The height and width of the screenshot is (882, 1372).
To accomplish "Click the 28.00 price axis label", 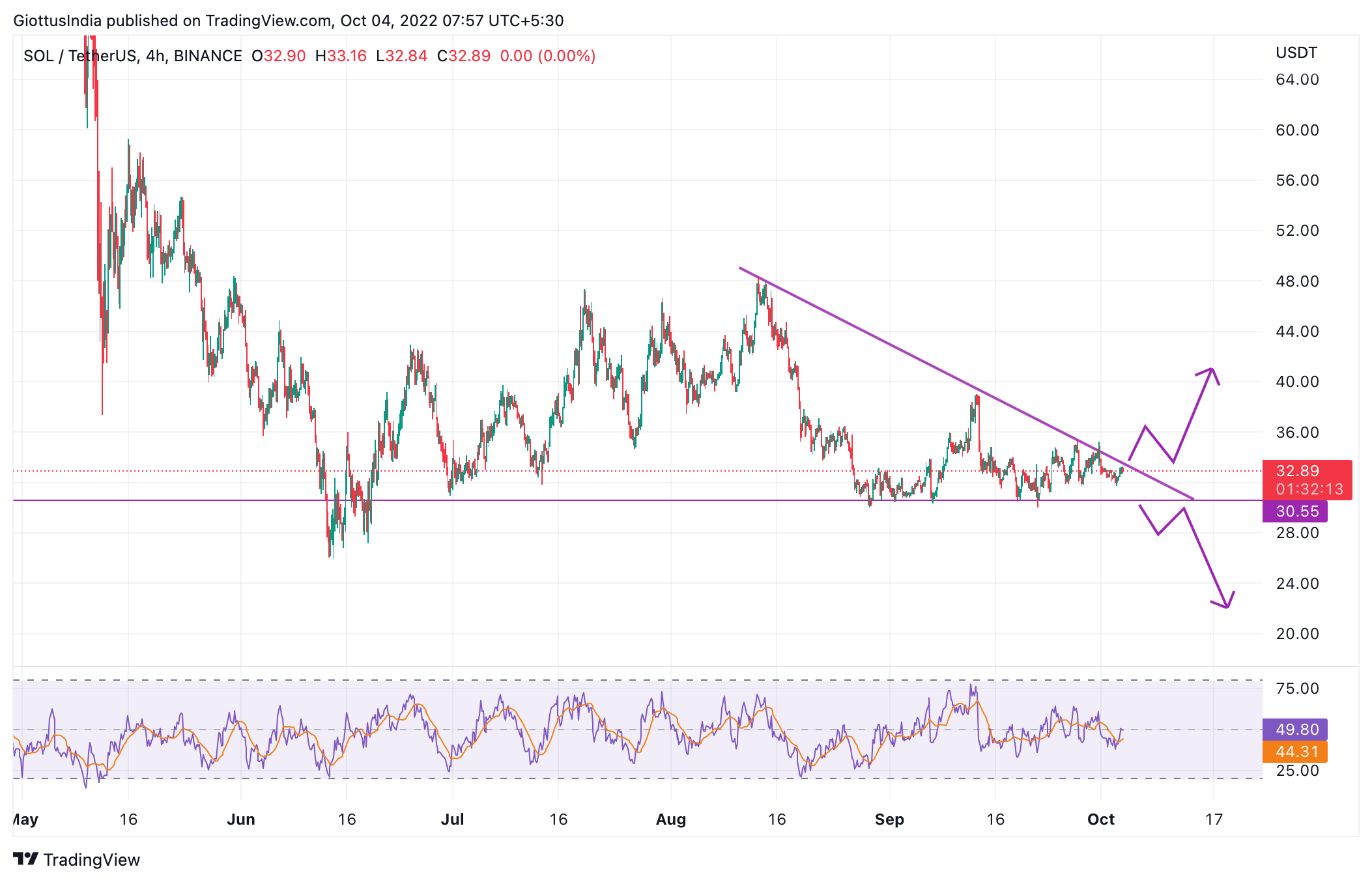I will [x=1298, y=533].
